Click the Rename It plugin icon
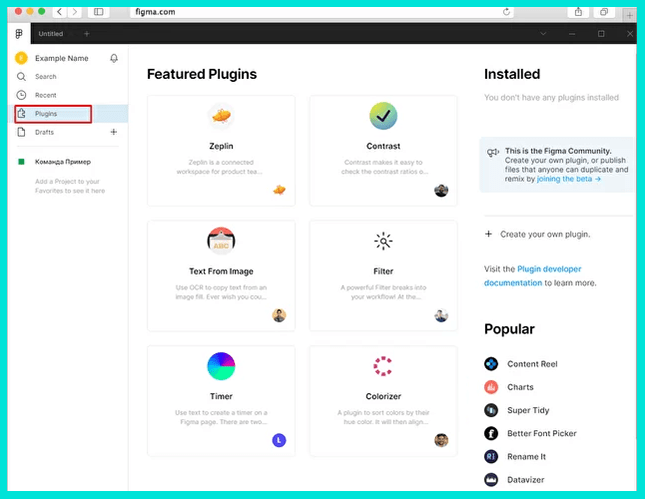This screenshot has height=499, width=645. [491, 457]
